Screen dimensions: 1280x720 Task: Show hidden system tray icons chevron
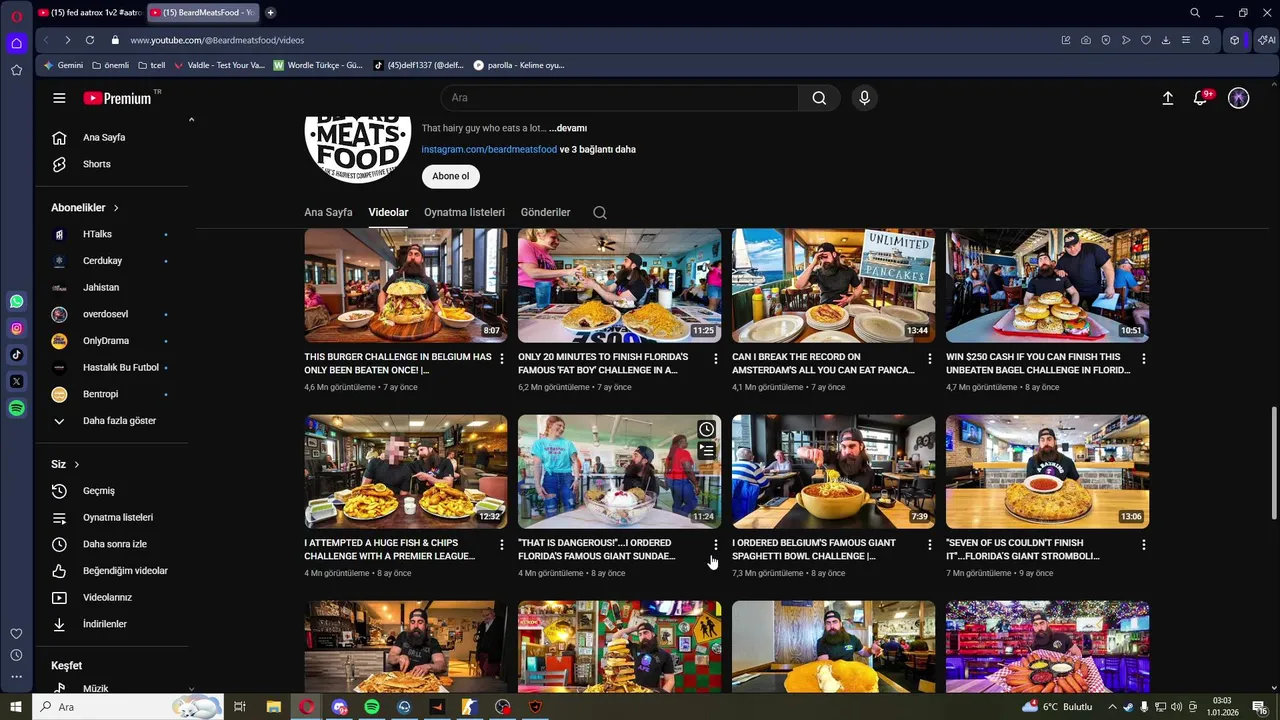click(x=1112, y=707)
